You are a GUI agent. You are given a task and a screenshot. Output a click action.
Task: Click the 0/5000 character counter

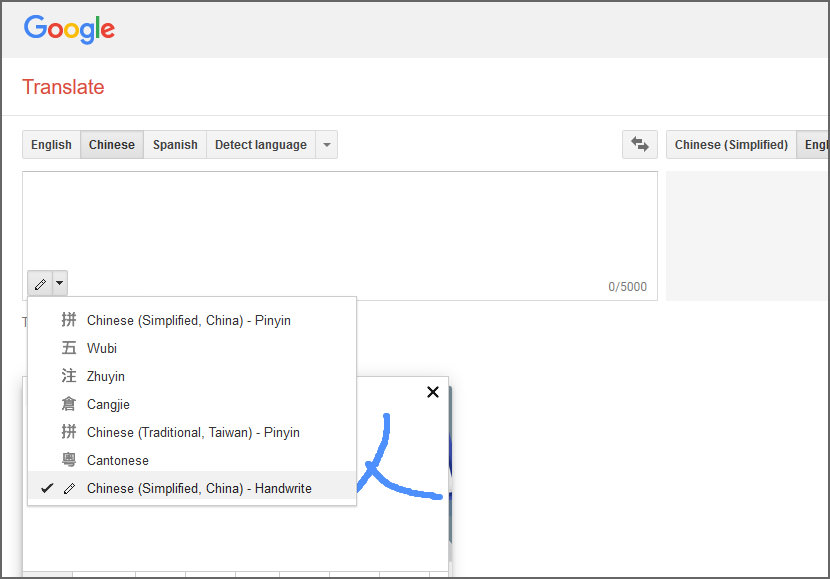click(x=627, y=287)
